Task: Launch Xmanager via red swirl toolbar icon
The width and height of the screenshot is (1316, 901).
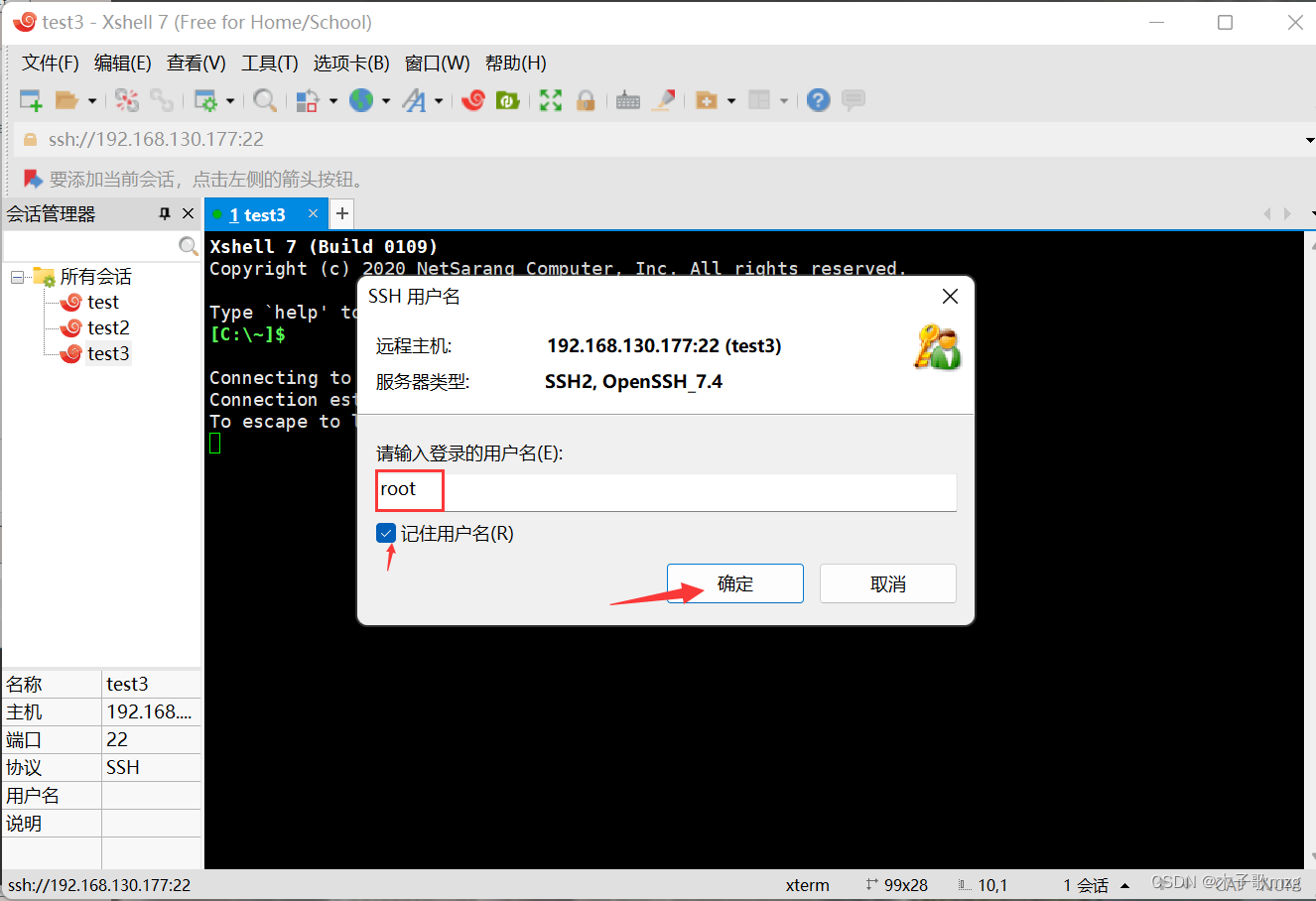Action: 473,100
